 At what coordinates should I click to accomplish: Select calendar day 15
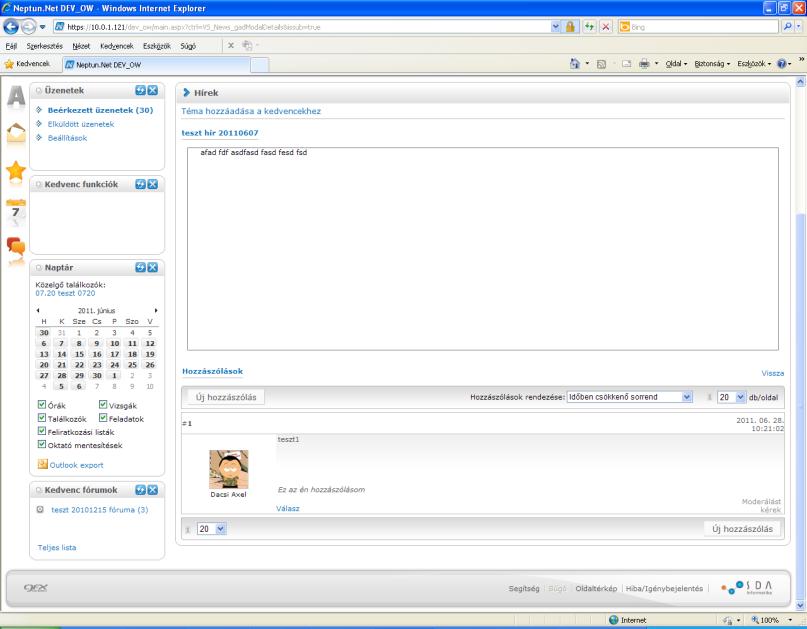(79, 354)
